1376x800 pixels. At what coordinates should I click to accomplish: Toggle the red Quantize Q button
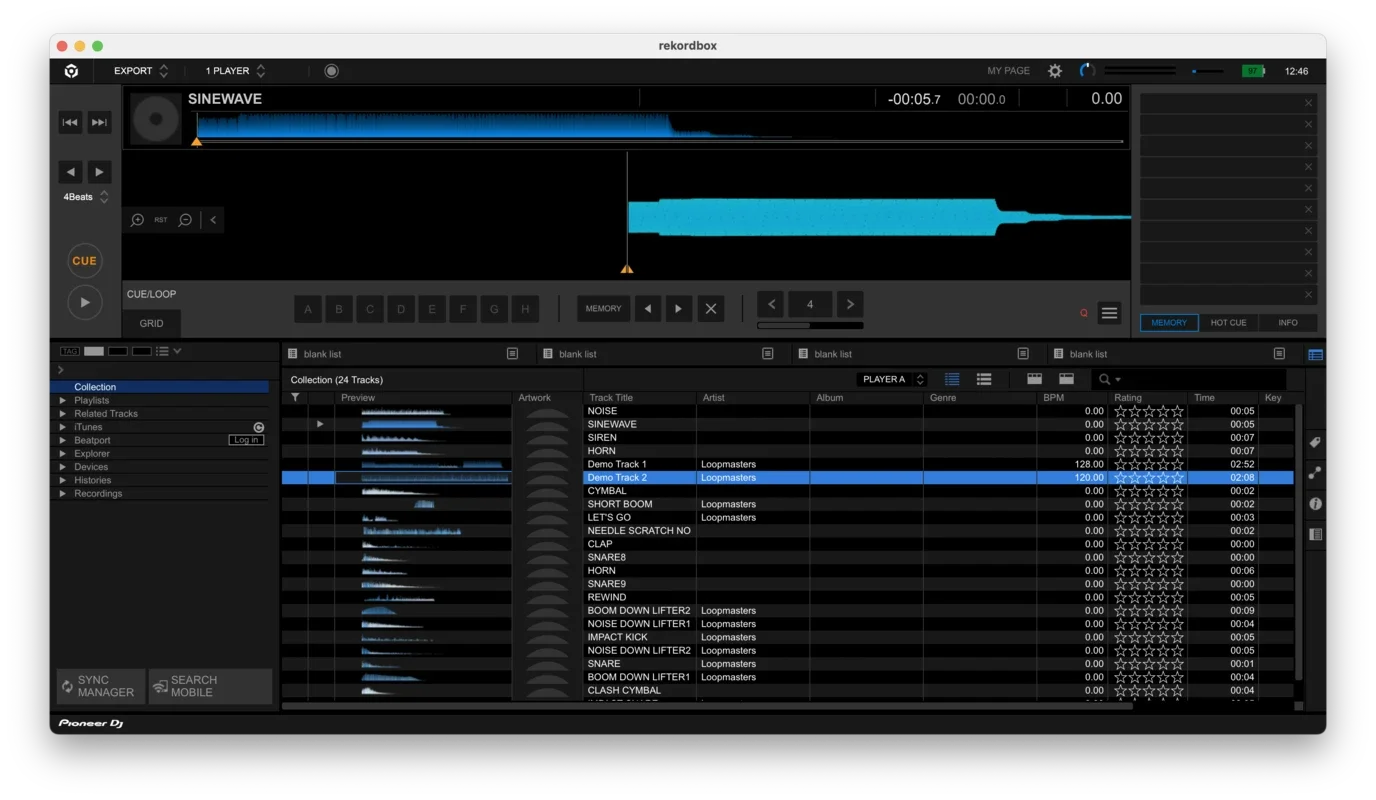point(1084,313)
